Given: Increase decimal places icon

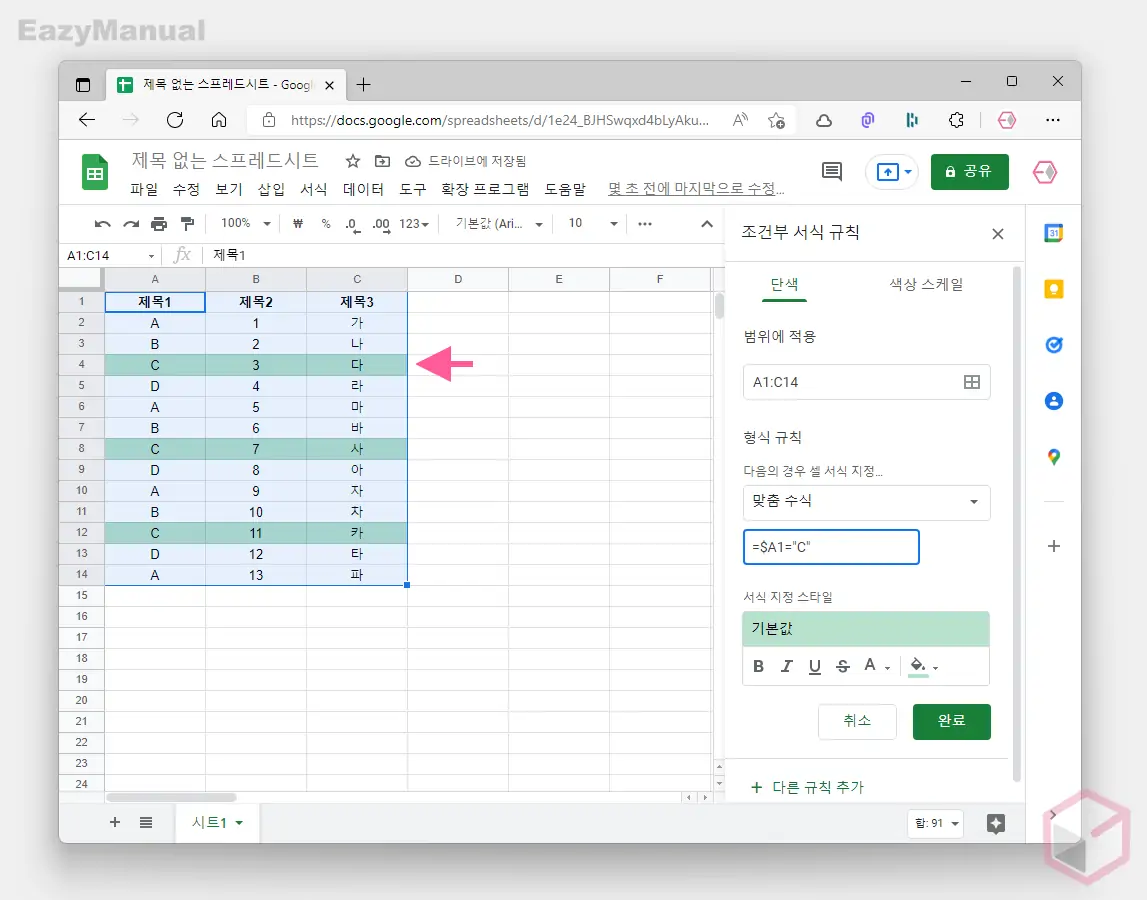Looking at the screenshot, I should coord(381,225).
